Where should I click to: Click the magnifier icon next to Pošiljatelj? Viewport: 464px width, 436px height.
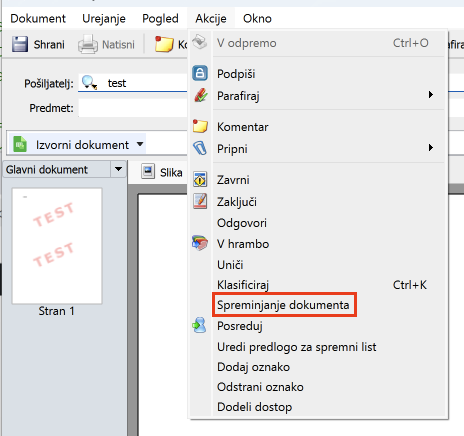point(89,82)
